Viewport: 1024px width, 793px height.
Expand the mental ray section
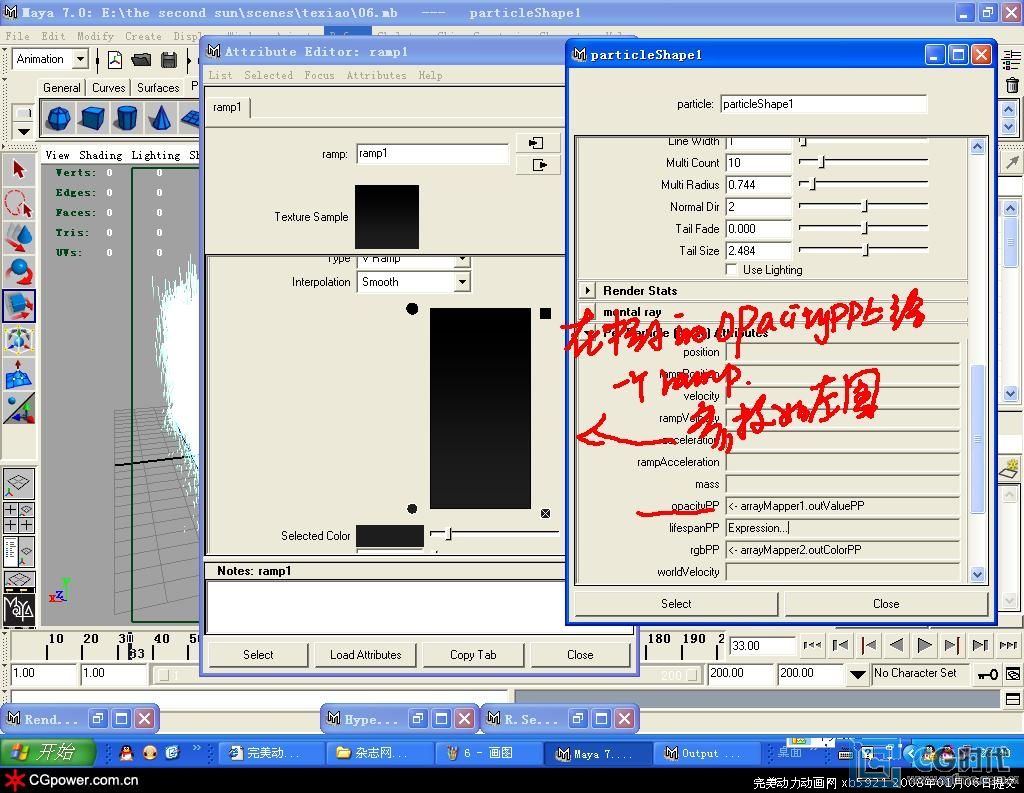coord(588,312)
